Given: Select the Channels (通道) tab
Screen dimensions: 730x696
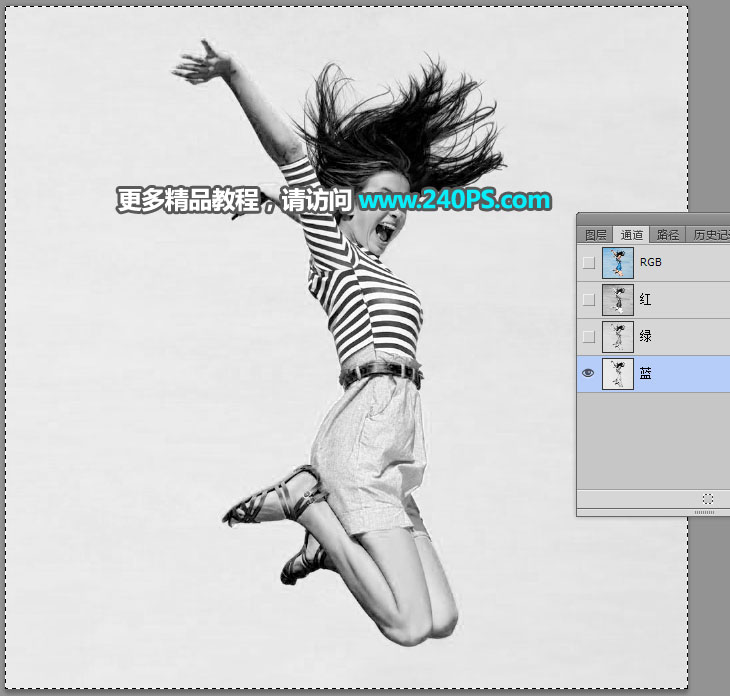Looking at the screenshot, I should [x=631, y=235].
